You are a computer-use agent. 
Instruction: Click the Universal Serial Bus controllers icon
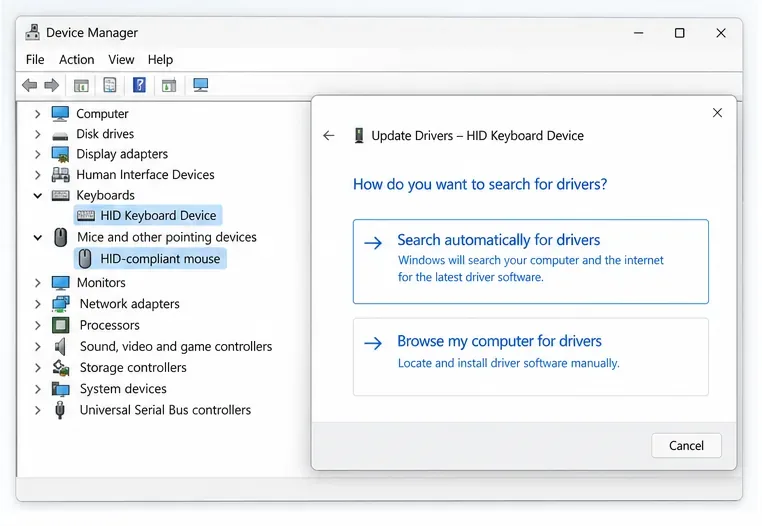pyautogui.click(x=60, y=410)
